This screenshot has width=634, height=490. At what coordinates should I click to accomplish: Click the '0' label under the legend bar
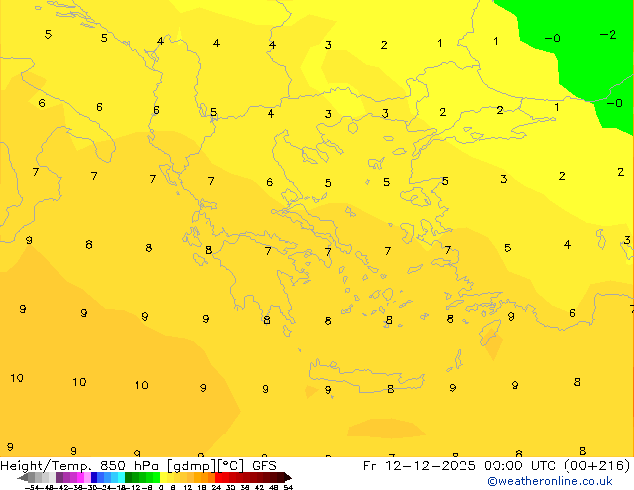161,487
